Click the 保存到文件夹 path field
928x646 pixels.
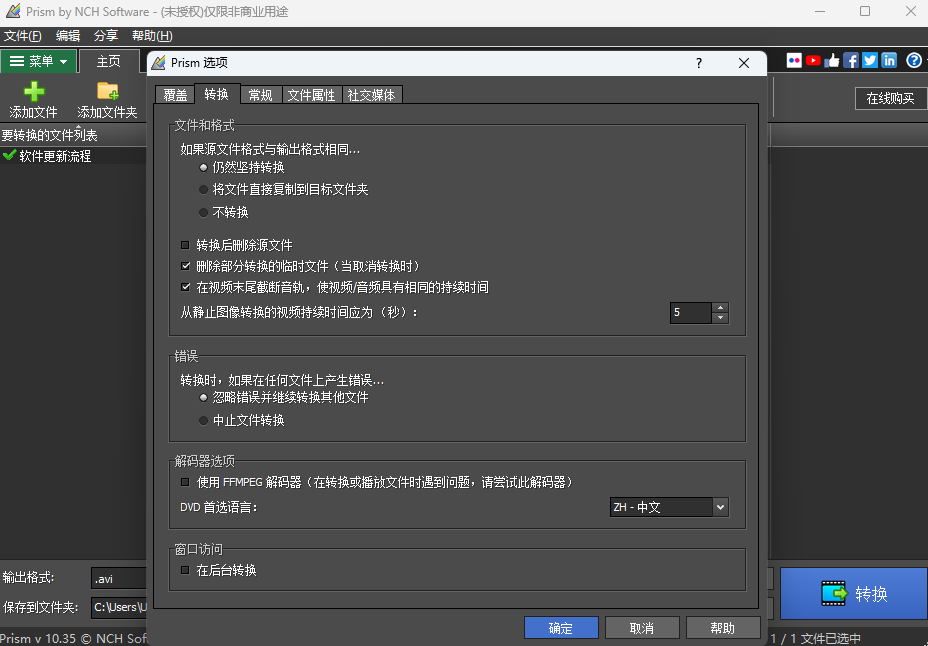pos(119,607)
